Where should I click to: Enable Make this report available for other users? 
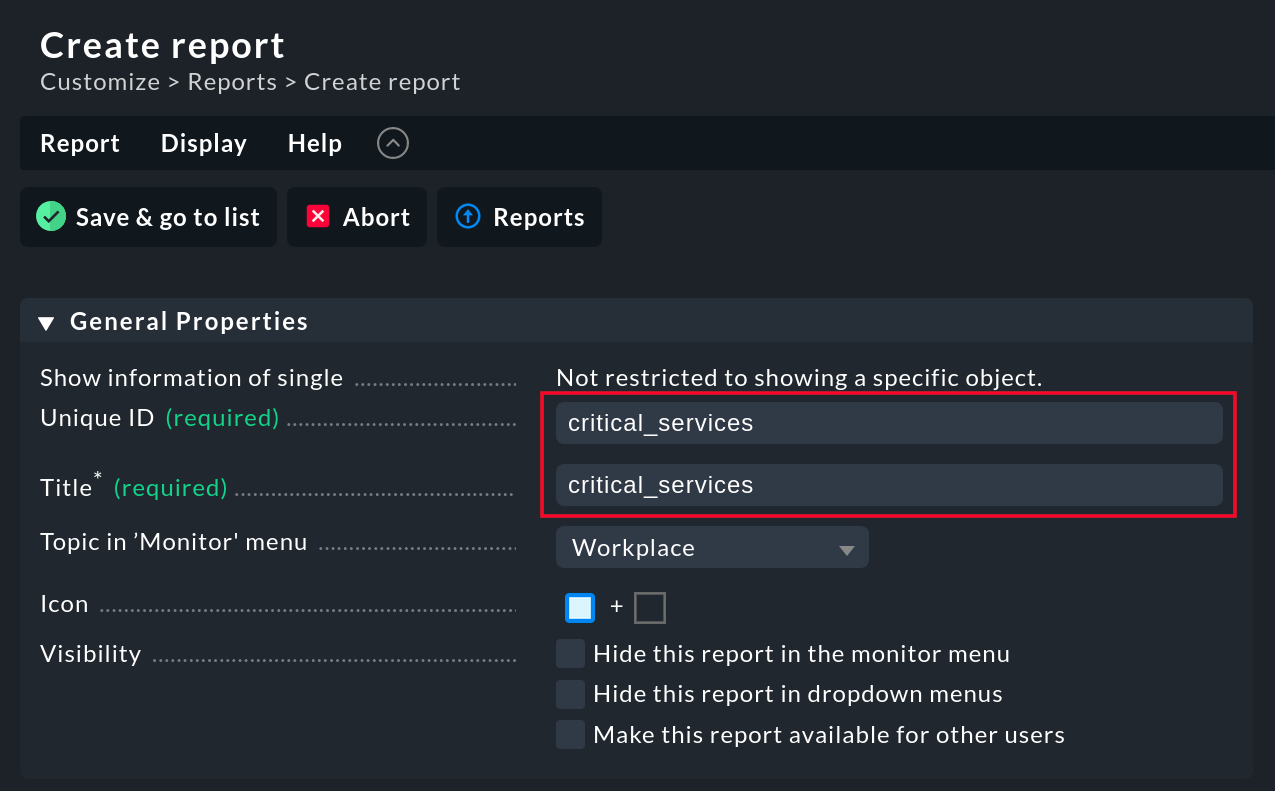click(571, 735)
